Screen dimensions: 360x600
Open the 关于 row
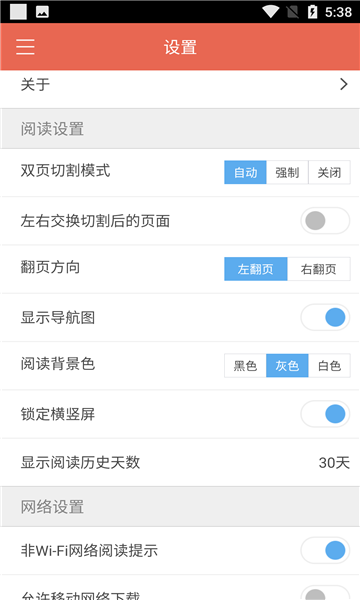point(180,85)
